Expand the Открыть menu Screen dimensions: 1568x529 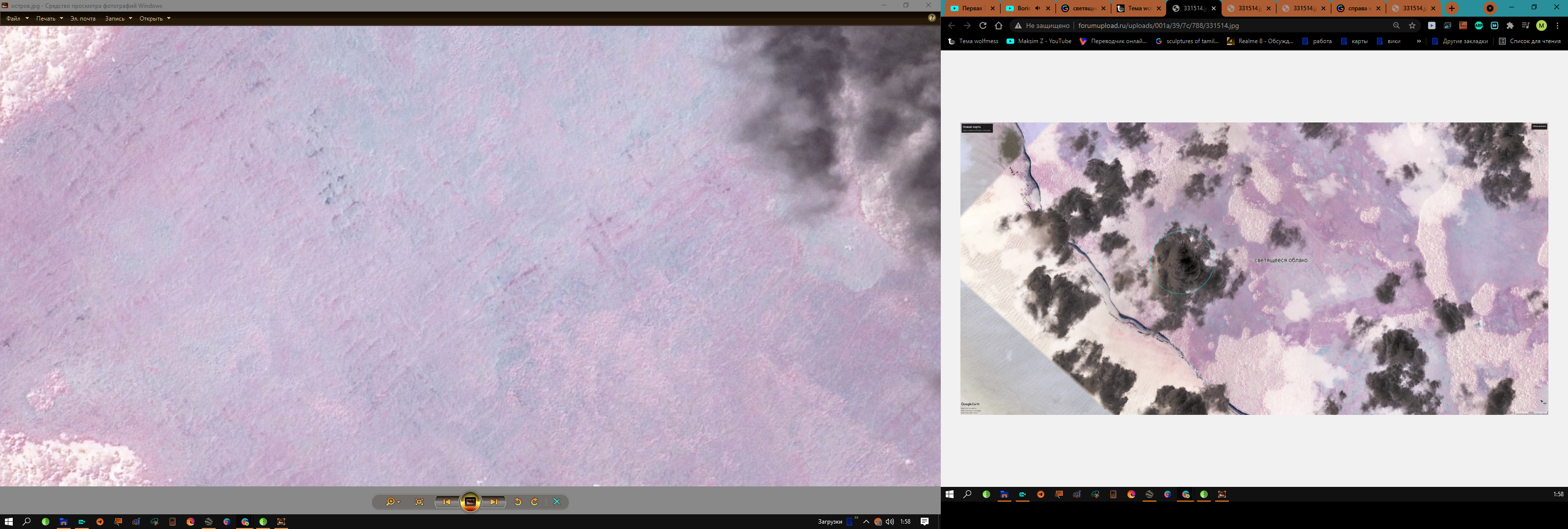(151, 18)
